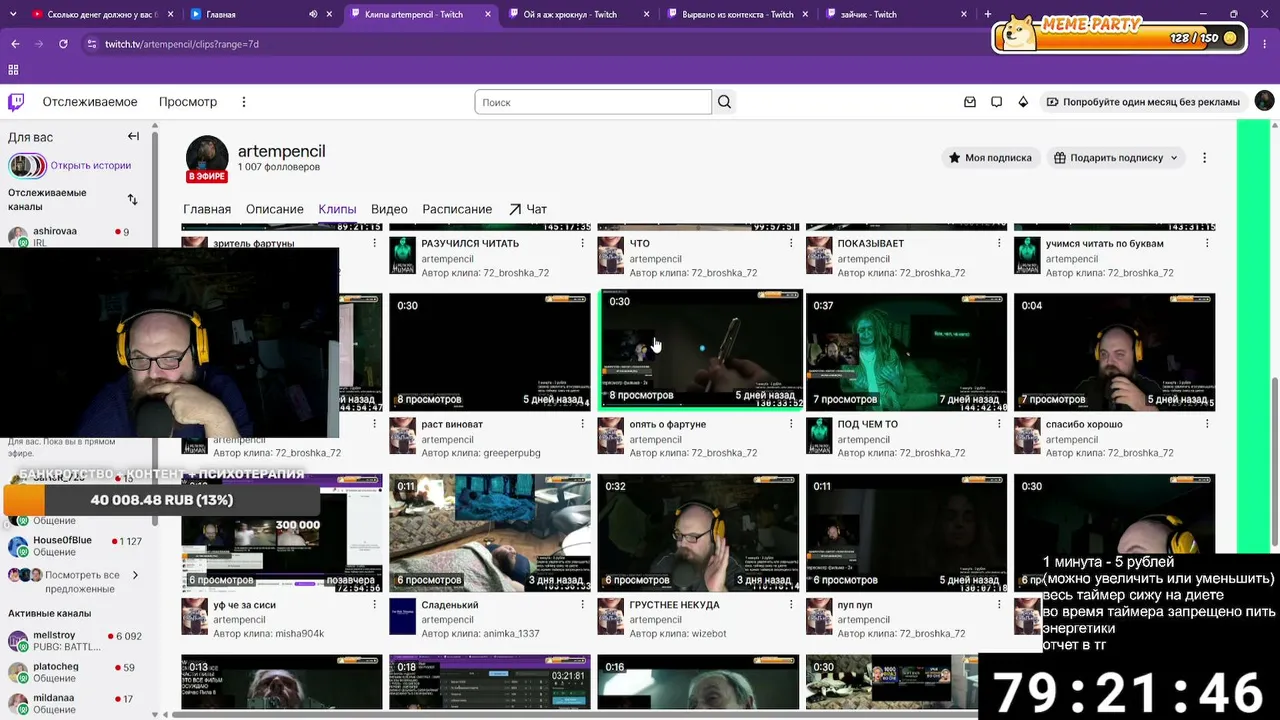
Task: Open the browser apps grid icon
Action: pos(14,70)
